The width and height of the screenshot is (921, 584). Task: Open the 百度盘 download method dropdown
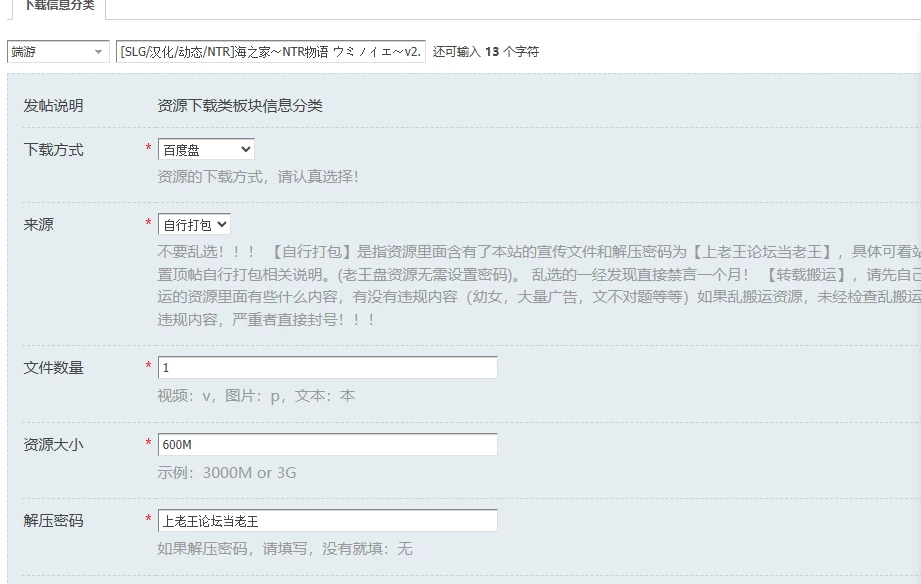pyautogui.click(x=206, y=150)
